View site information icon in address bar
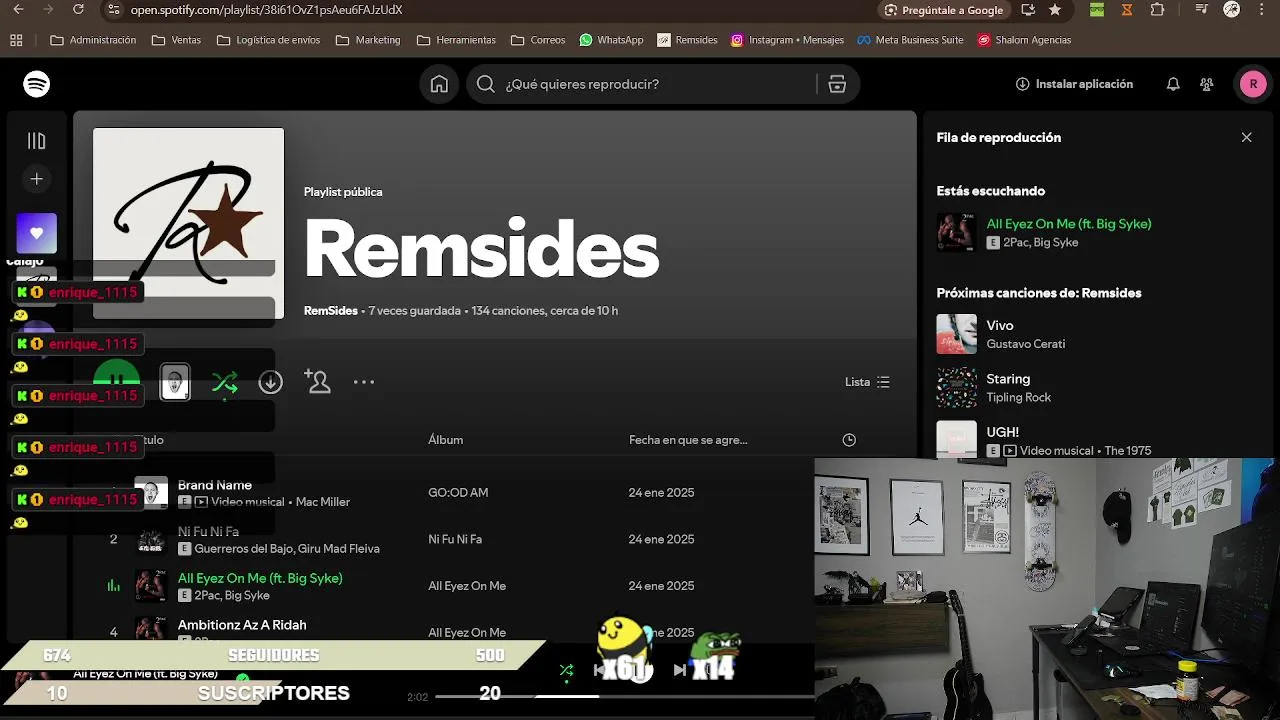This screenshot has width=1280, height=720. [x=114, y=10]
